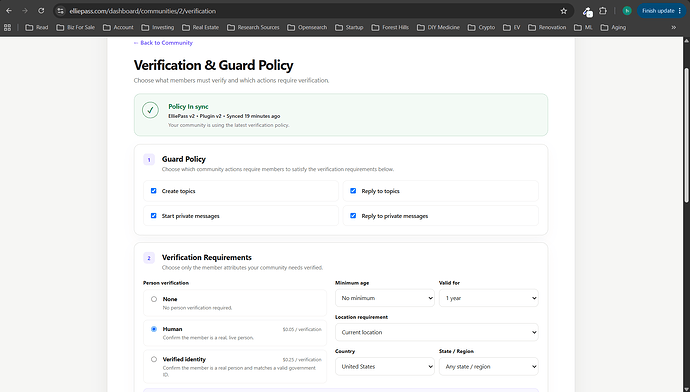Open the Real Estate bookmarks folder
This screenshot has width=690, height=392.
pyautogui.click(x=200, y=27)
